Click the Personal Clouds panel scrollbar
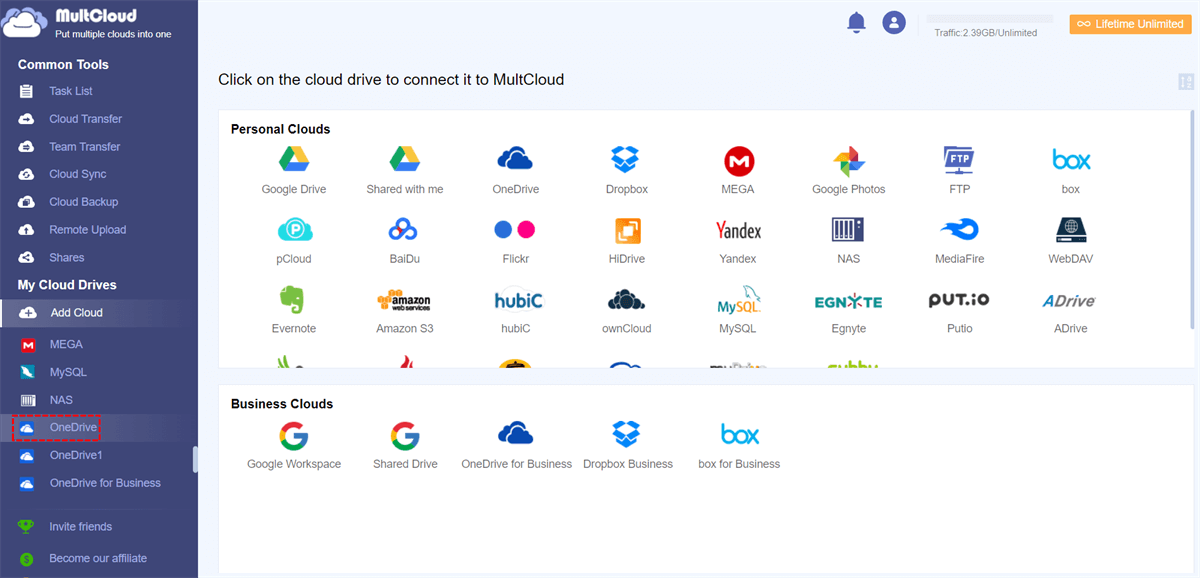The height and width of the screenshot is (578, 1200). click(x=1191, y=219)
